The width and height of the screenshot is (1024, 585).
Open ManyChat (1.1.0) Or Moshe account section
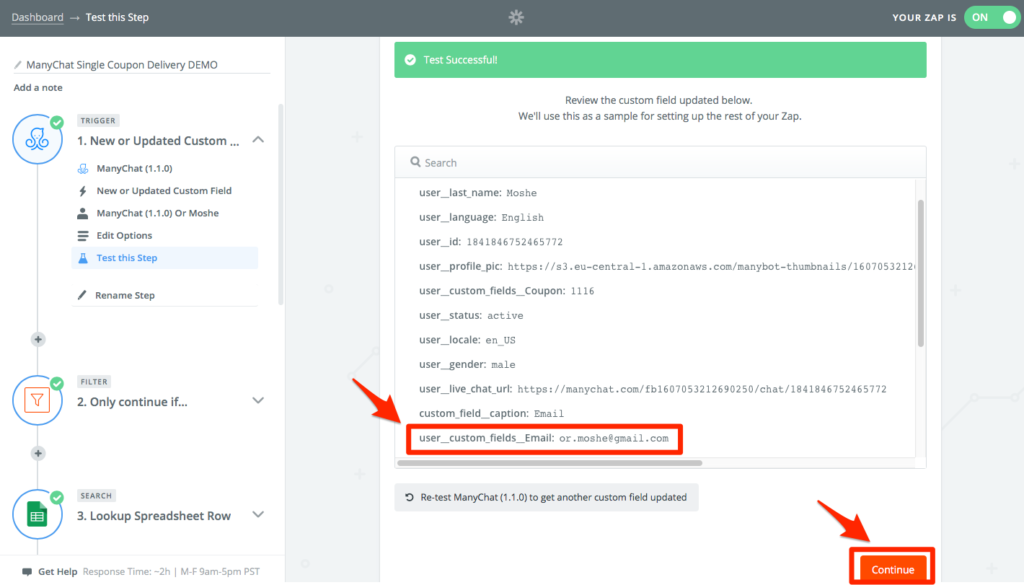[157, 213]
